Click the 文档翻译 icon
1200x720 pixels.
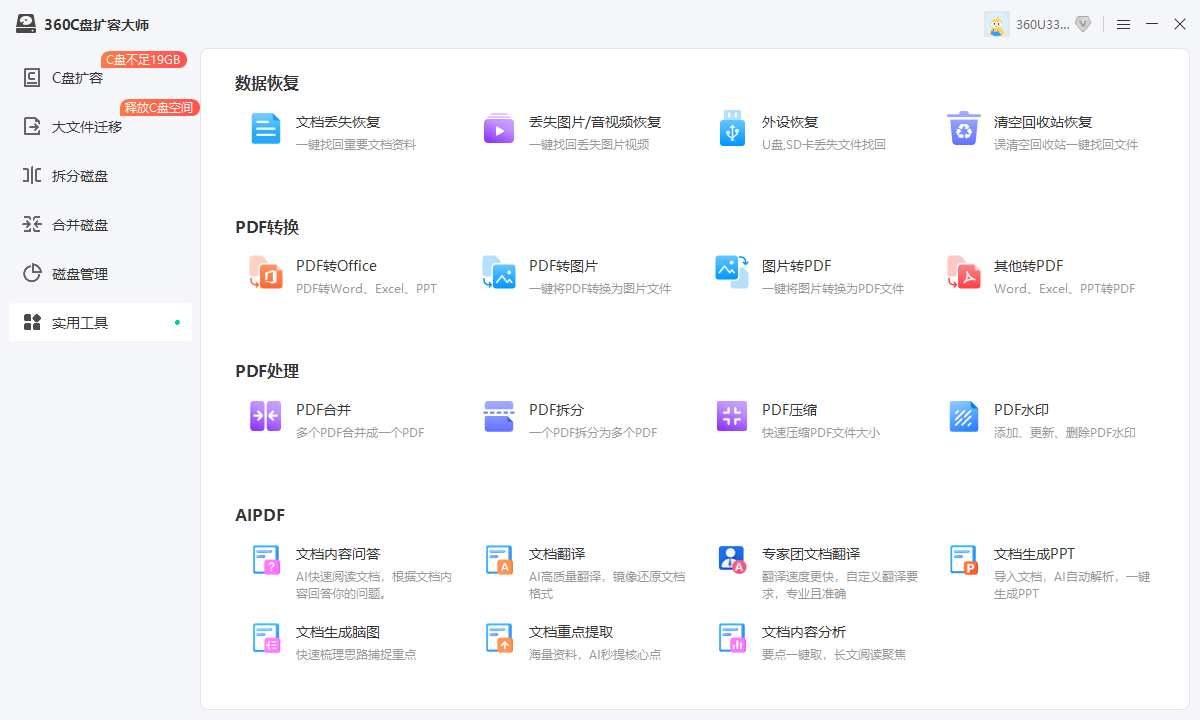[x=499, y=560]
